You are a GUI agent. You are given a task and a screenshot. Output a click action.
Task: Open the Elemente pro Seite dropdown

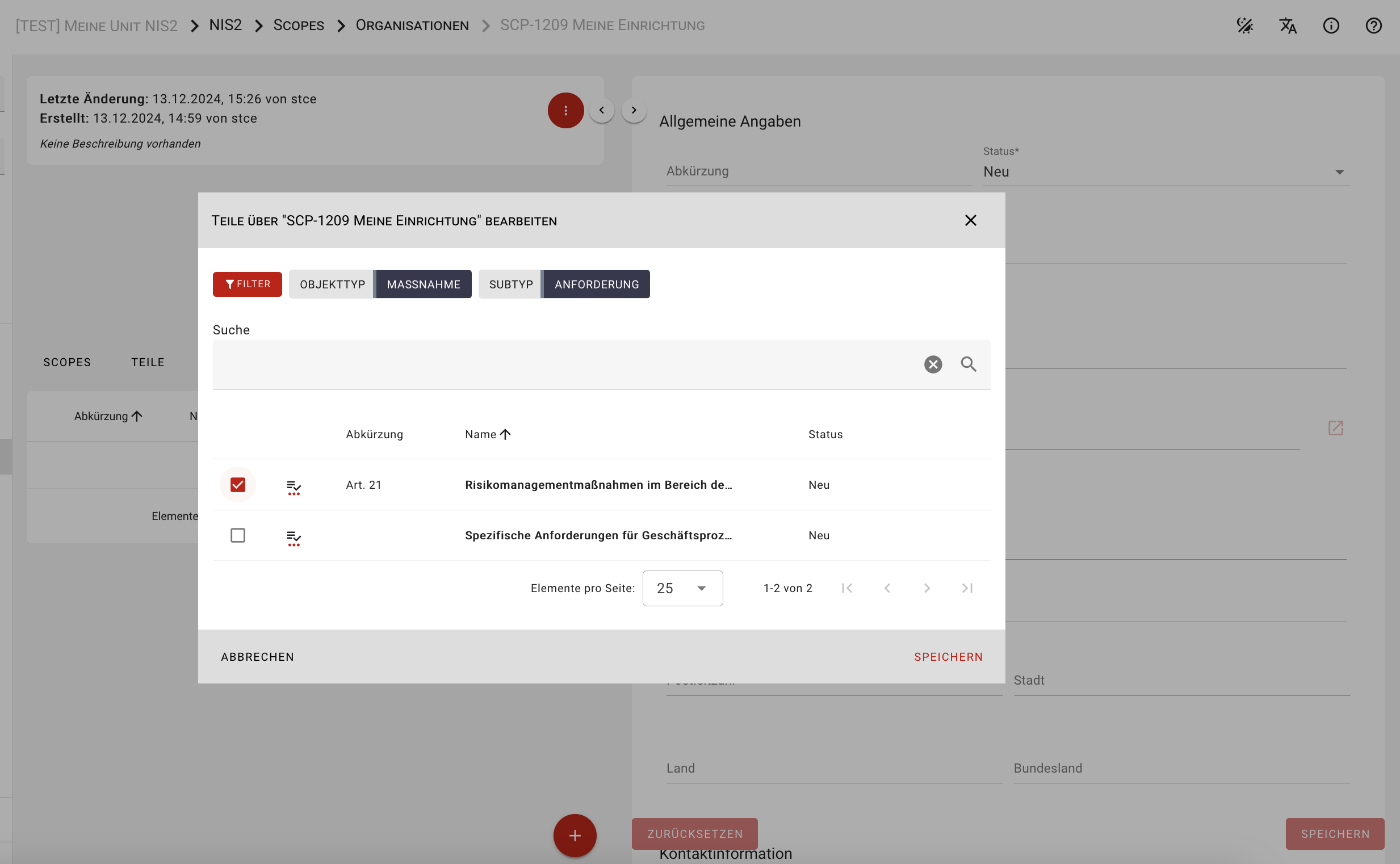pyautogui.click(x=682, y=588)
